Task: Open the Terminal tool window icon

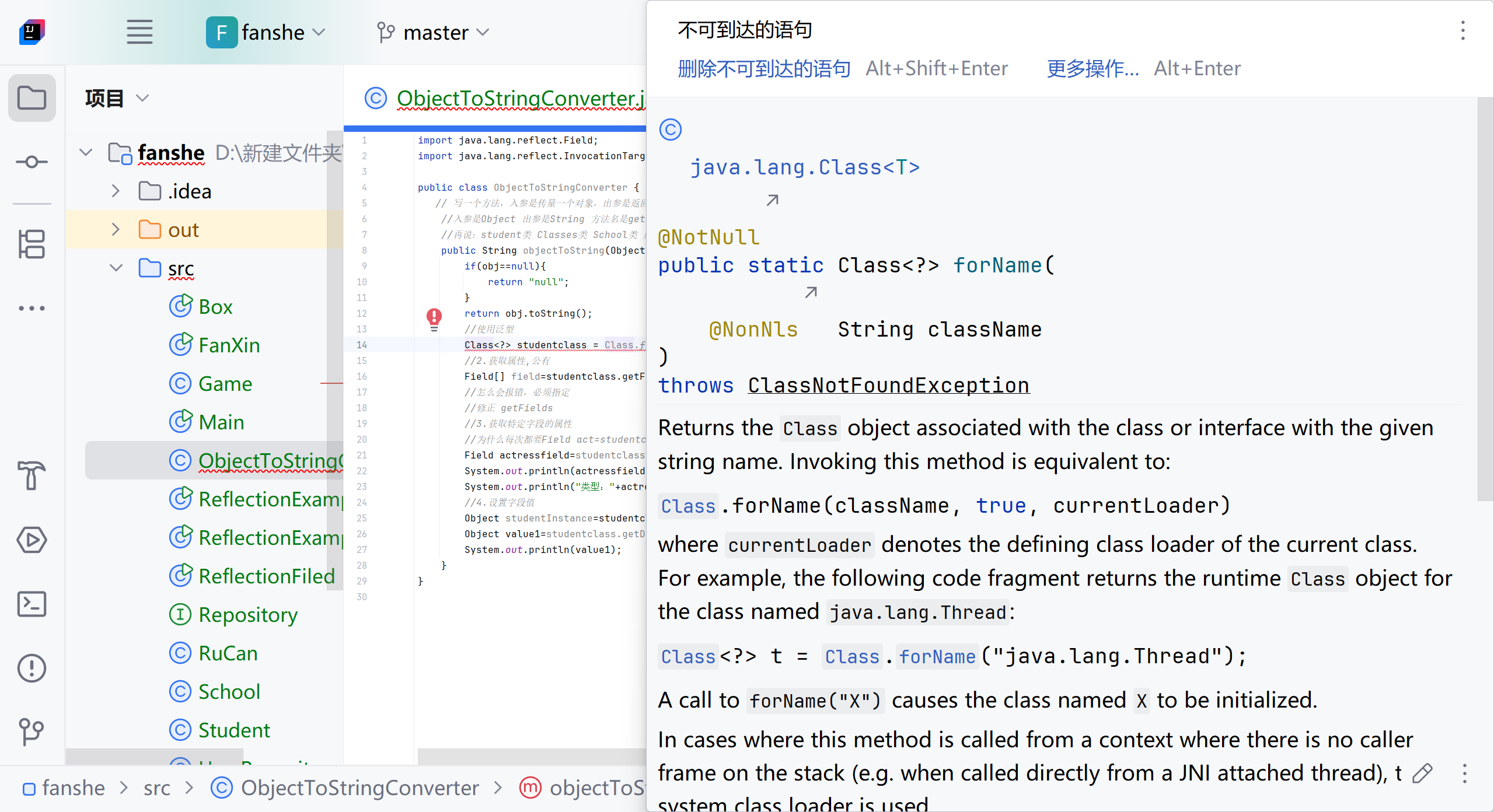Action: [x=32, y=604]
